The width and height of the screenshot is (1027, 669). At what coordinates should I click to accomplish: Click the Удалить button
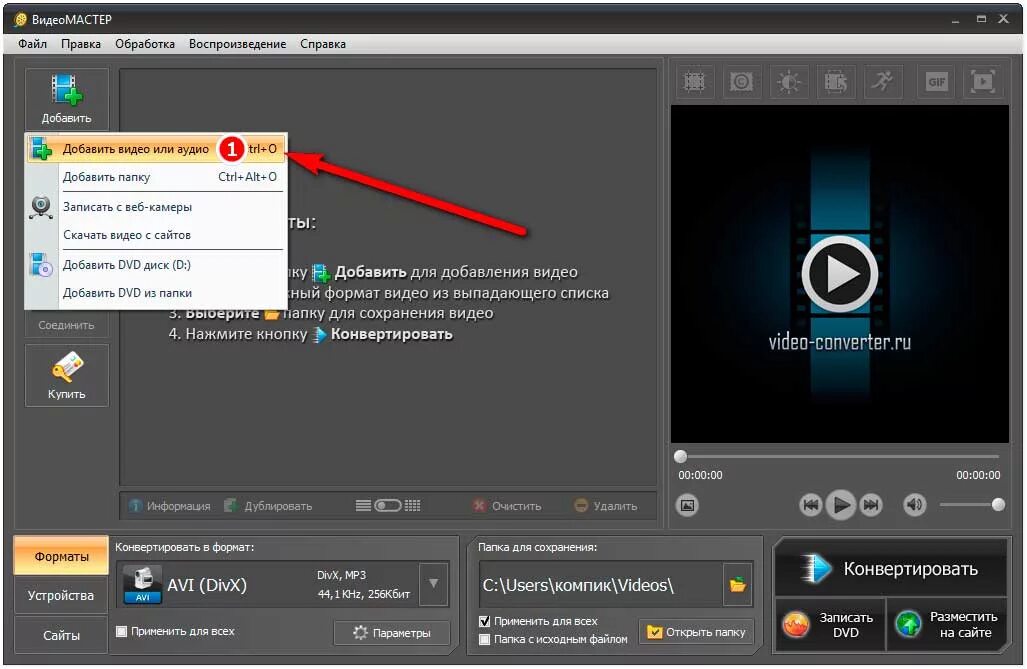click(x=606, y=506)
